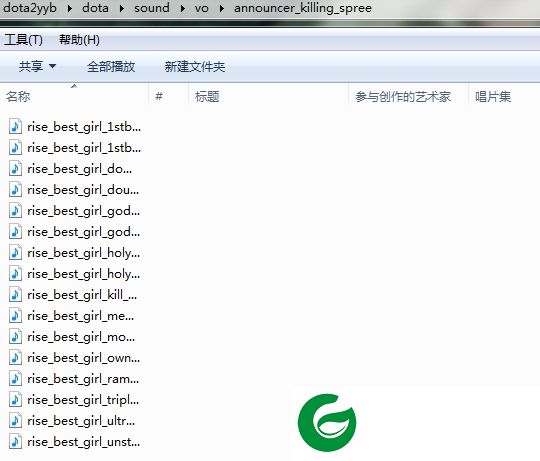Expand breadcrumb arrow before announcer_killing_spree
Screen dimensions: 540x461
tap(221, 8)
